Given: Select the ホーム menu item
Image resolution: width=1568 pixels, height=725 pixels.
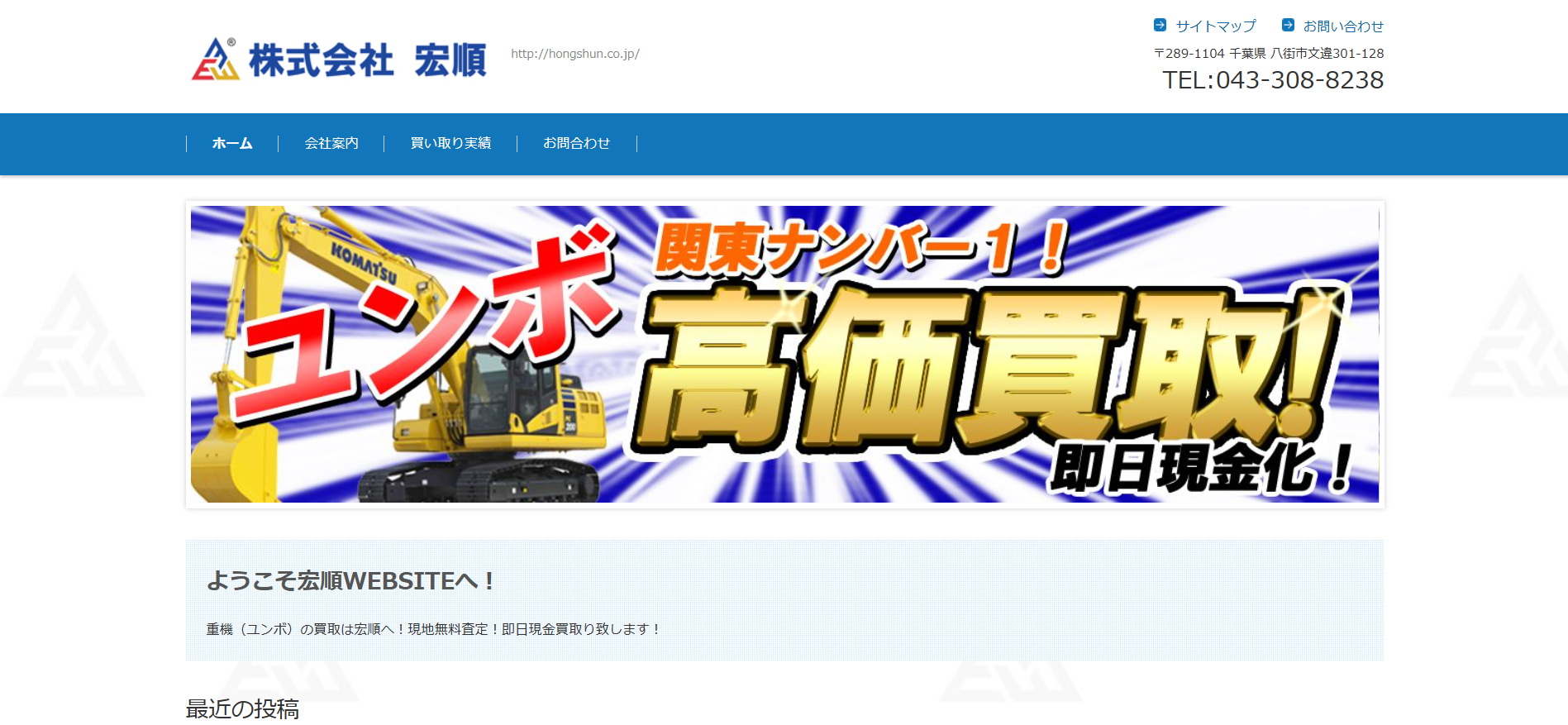Looking at the screenshot, I should click(232, 143).
